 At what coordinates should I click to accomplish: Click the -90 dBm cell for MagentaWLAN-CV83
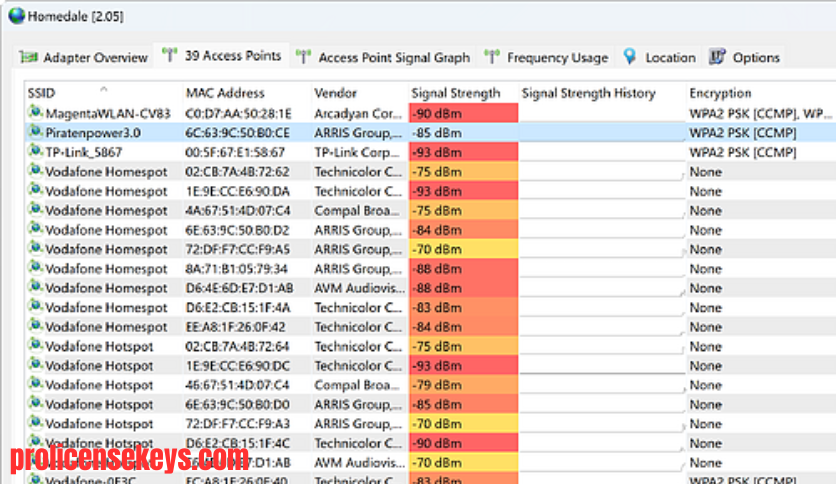tap(463, 114)
